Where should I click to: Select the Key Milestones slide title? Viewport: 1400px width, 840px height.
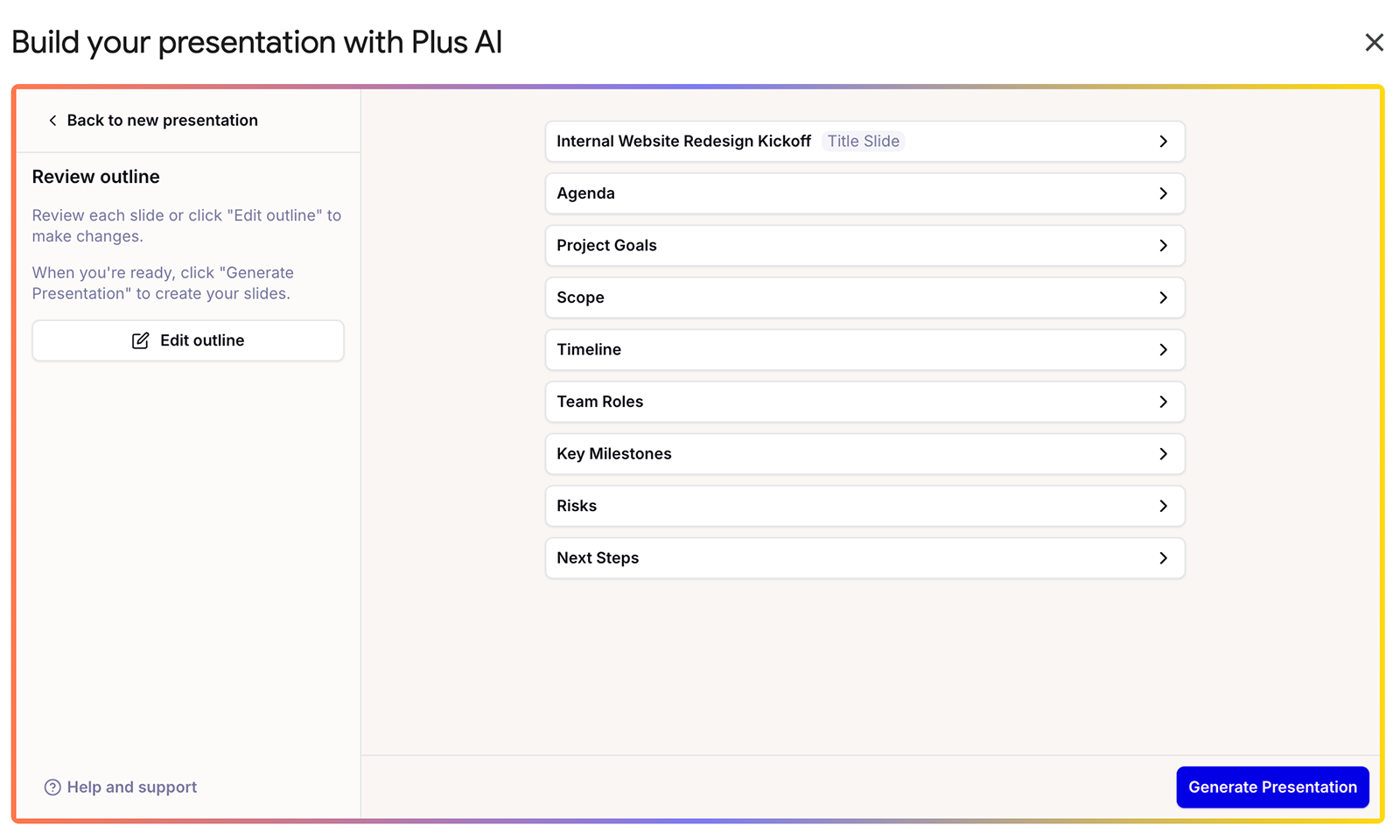(614, 454)
